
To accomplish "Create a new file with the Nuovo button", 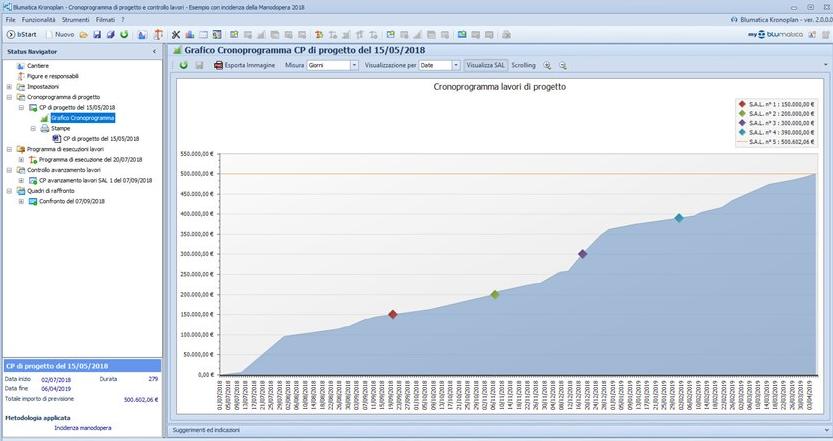I will pyautogui.click(x=60, y=34).
